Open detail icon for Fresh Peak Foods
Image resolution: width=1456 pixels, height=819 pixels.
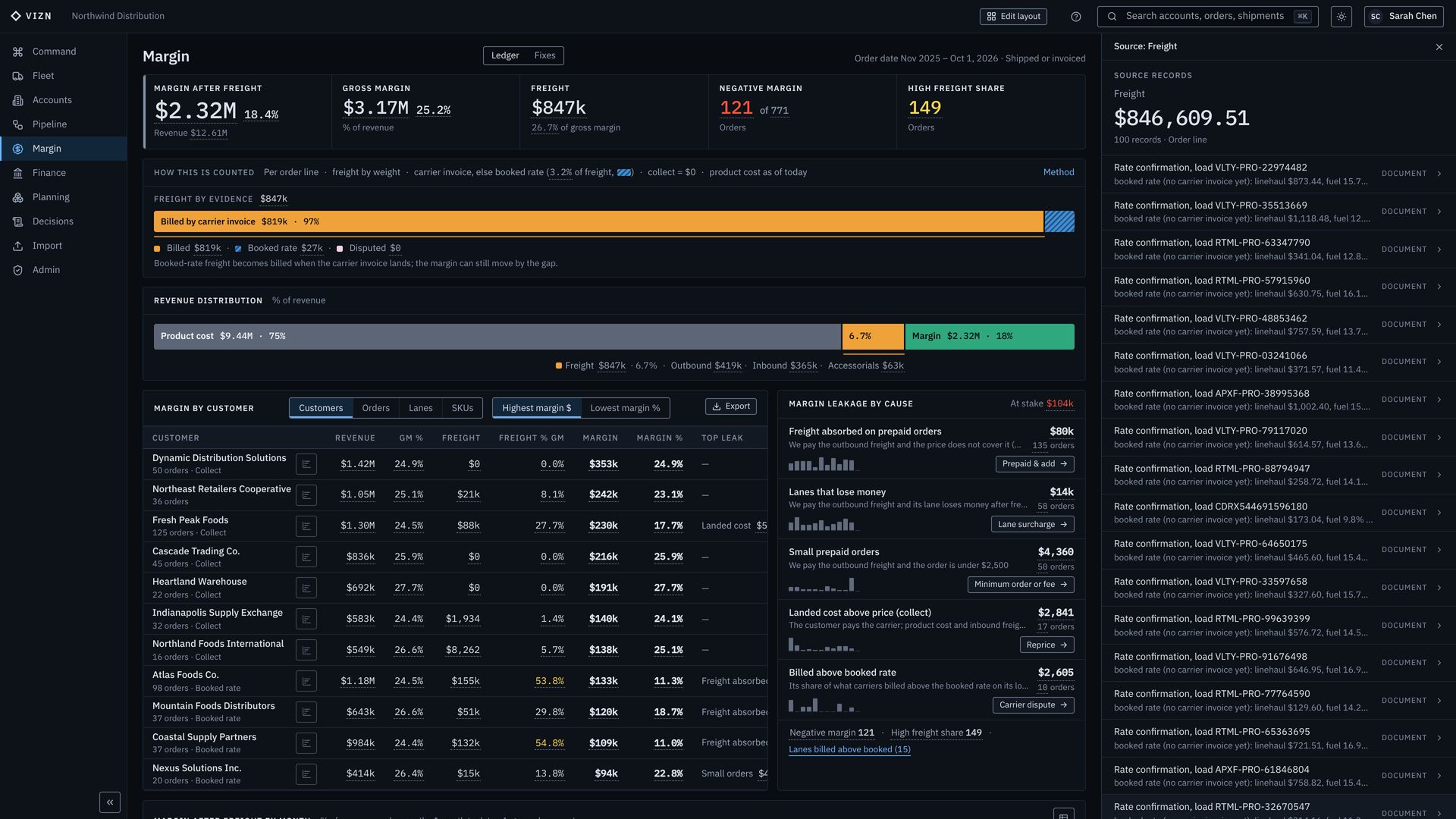tap(306, 526)
